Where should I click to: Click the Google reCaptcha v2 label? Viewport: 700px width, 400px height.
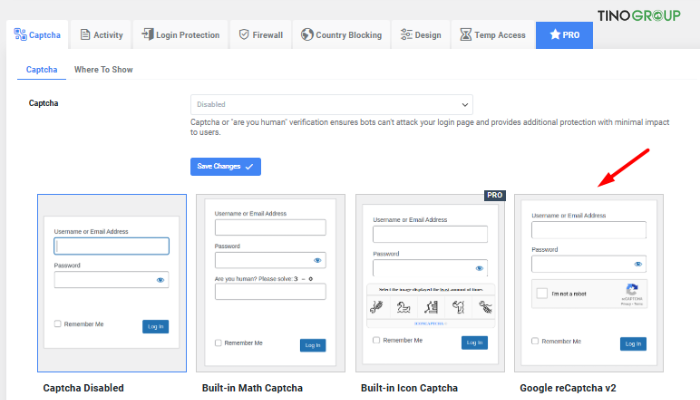(x=568, y=388)
